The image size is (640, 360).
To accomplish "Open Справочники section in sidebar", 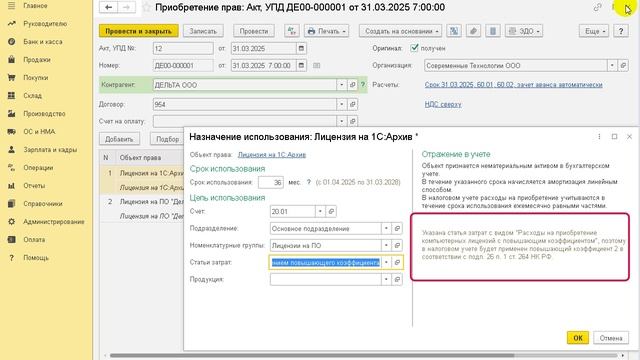I will coord(42,203).
